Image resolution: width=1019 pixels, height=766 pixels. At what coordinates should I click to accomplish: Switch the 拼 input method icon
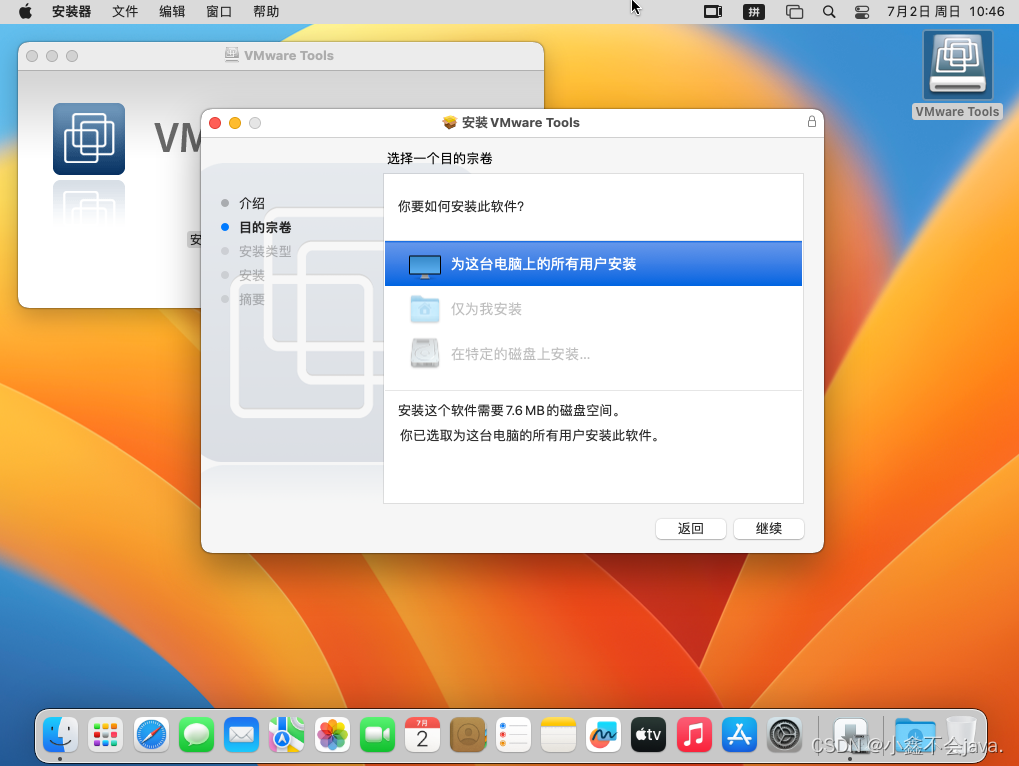[754, 12]
